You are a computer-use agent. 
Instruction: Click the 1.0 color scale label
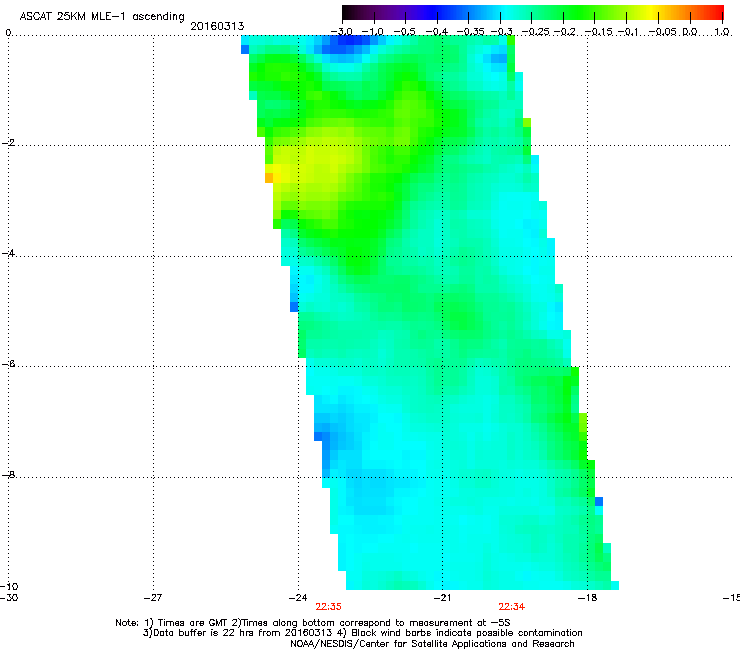722,32
